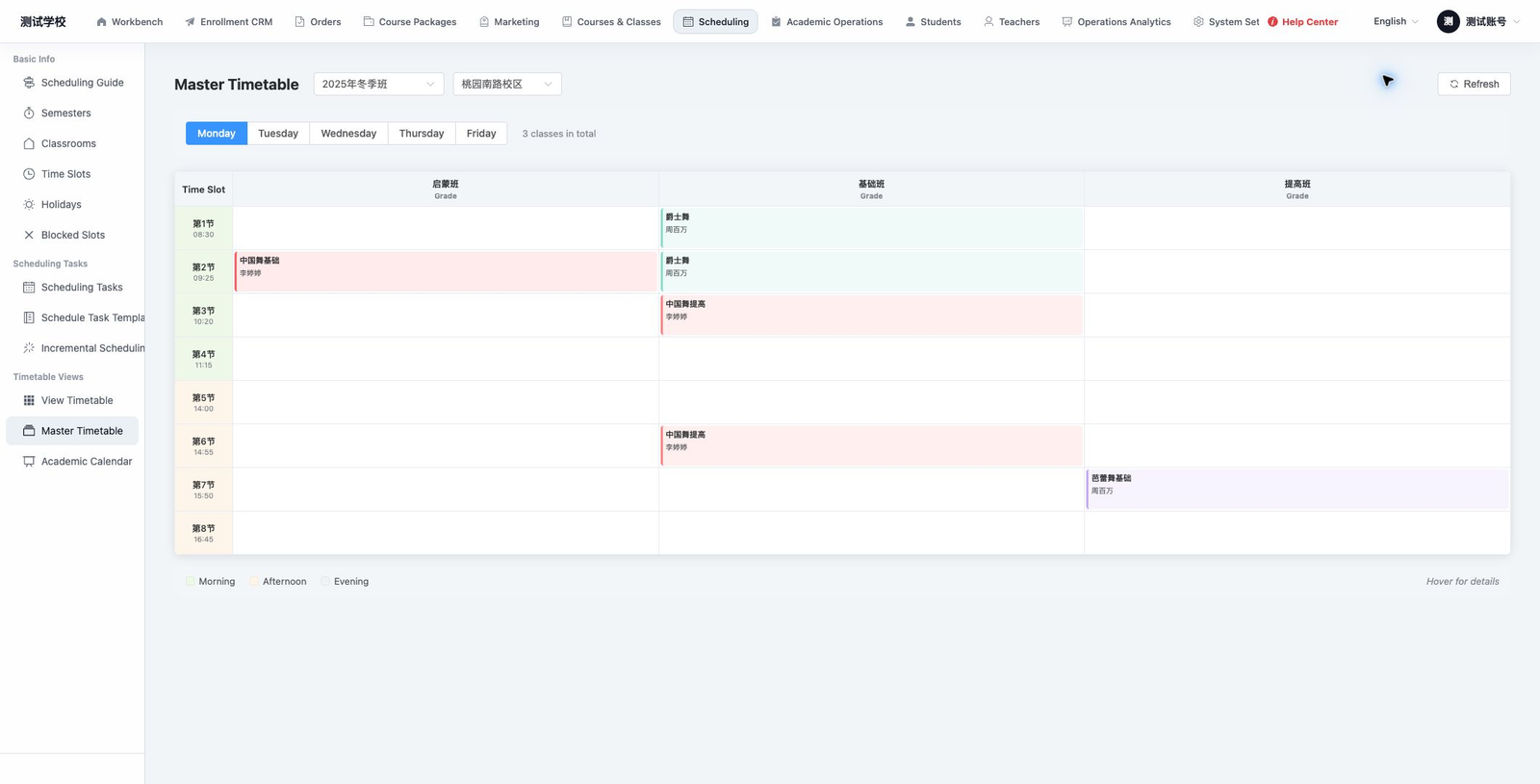
Task: Click the Time Slot column header
Action: (x=203, y=190)
